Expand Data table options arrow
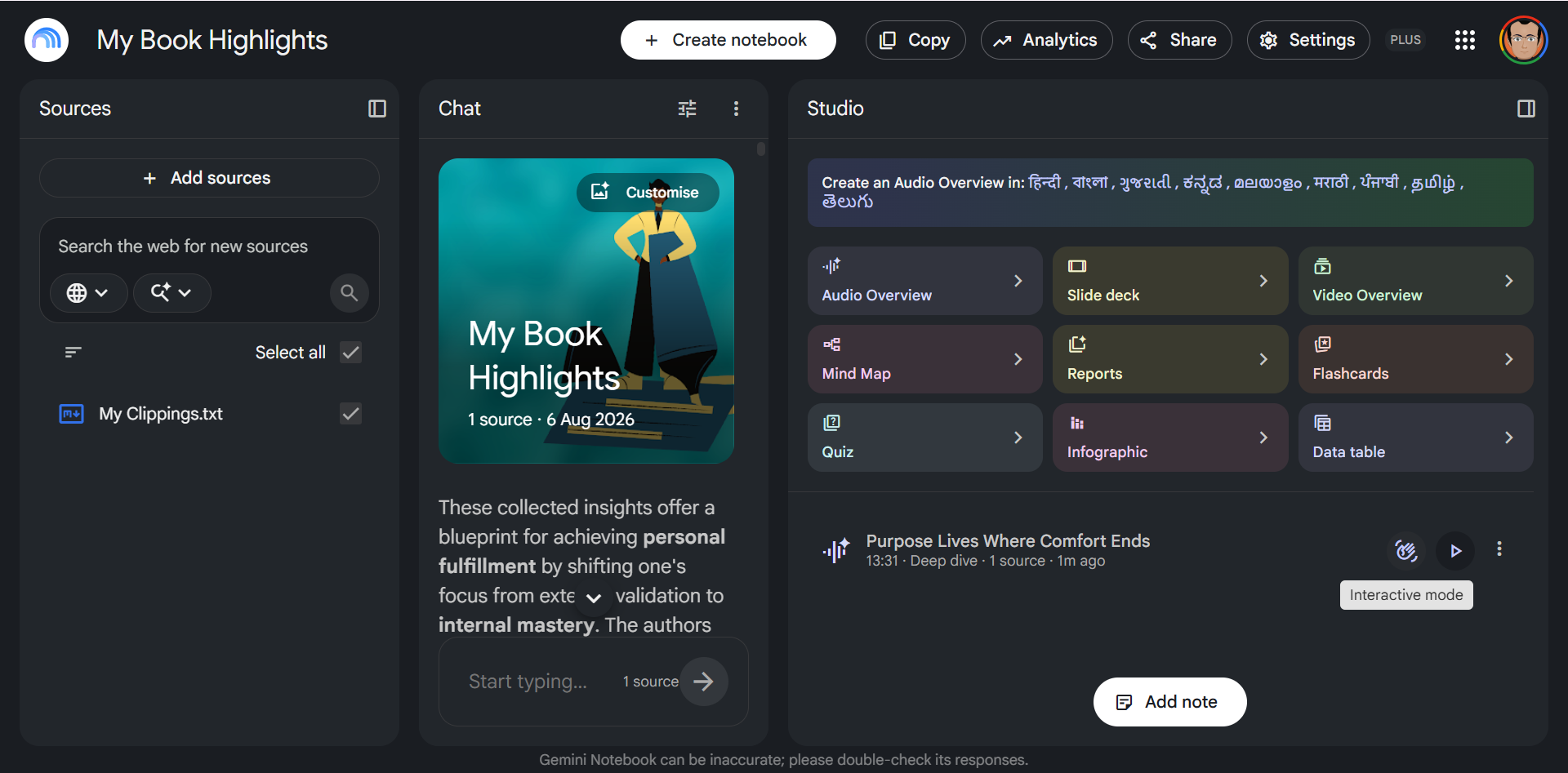1568x773 pixels. [x=1509, y=438]
